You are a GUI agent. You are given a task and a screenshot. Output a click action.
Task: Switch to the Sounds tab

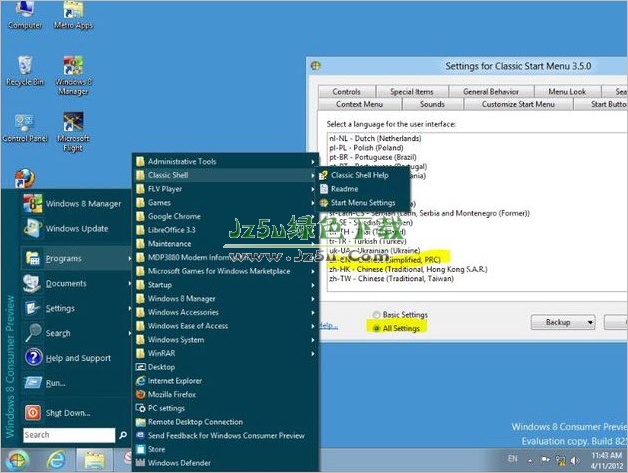(x=432, y=104)
